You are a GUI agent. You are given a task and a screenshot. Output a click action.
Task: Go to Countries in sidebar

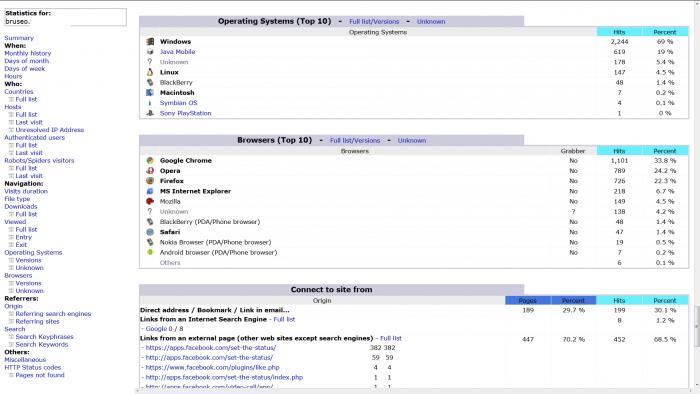coord(19,91)
